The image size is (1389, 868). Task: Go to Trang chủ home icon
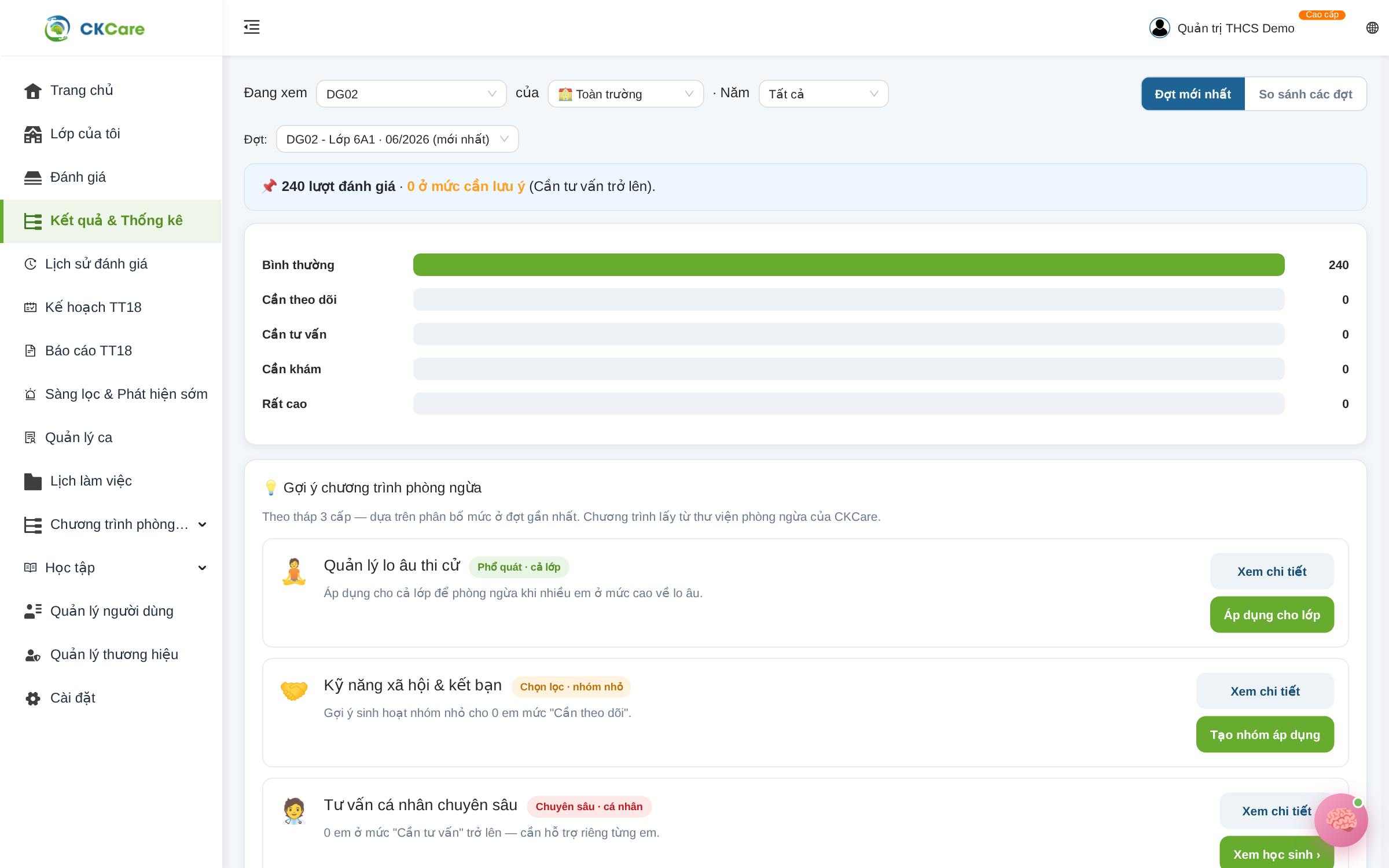pos(33,91)
